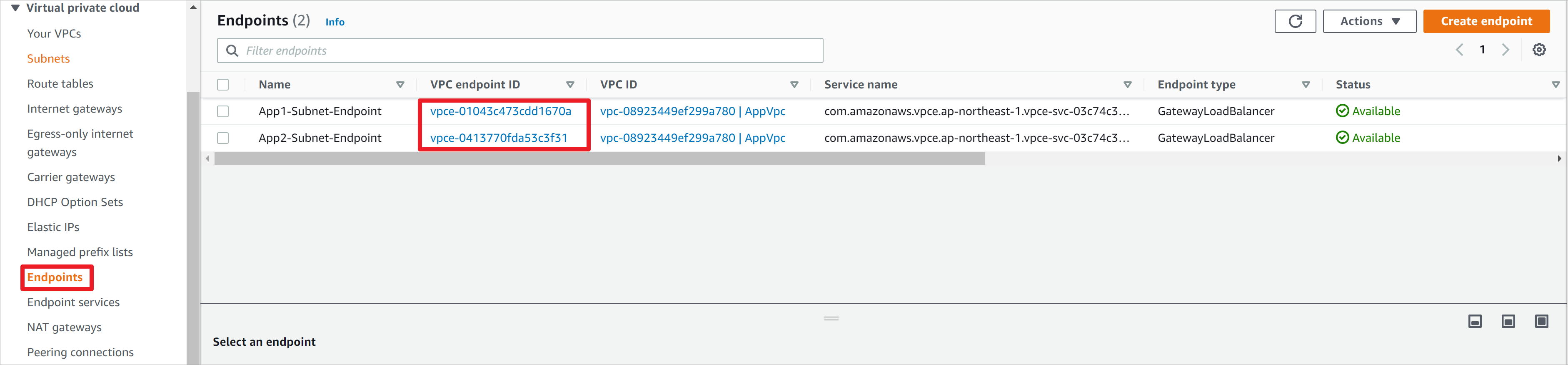The image size is (1568, 365).
Task: Sort by the Name column arrow
Action: (400, 85)
